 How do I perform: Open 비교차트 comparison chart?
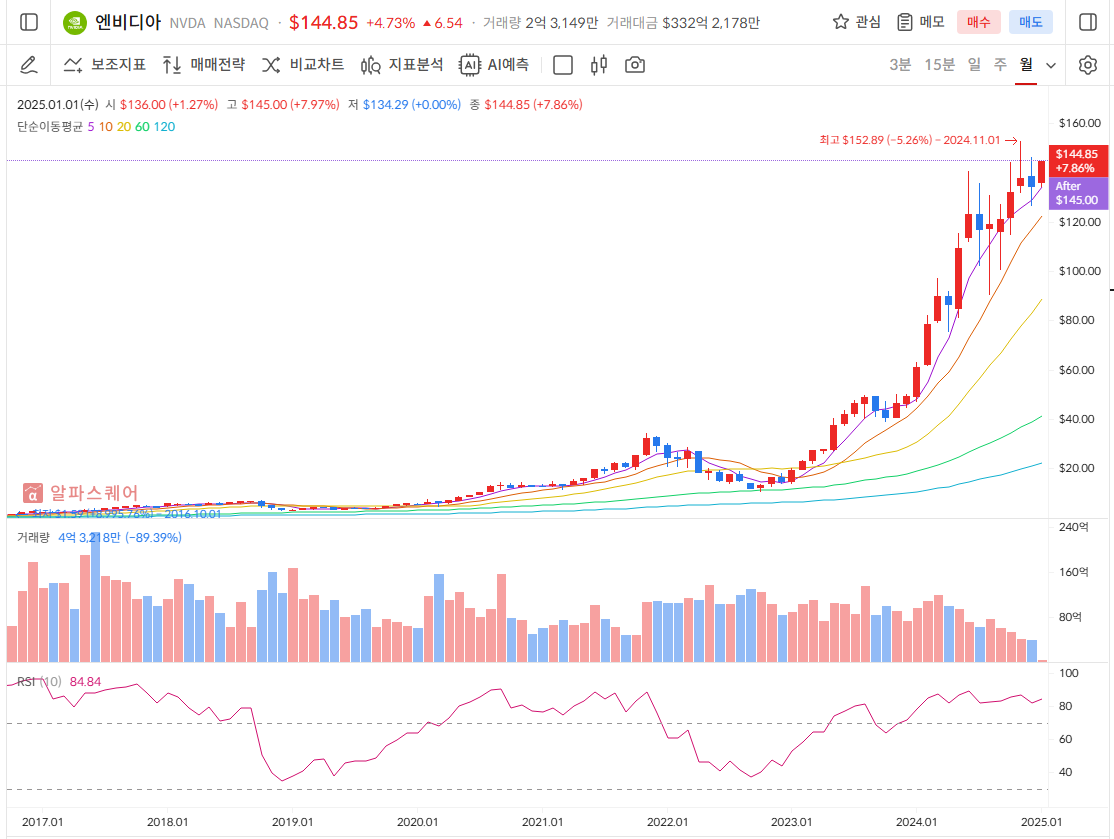tap(303, 65)
